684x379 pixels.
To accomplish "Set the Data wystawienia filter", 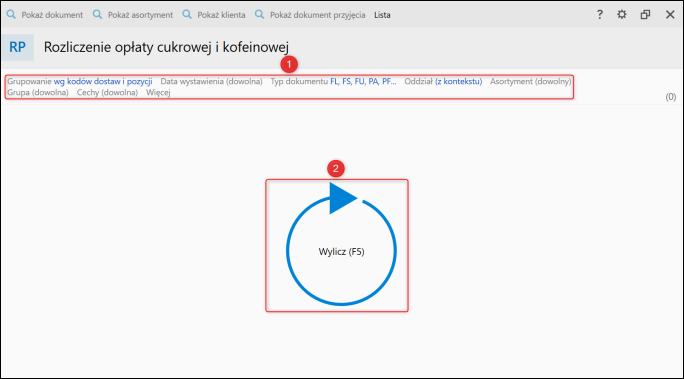I will point(212,82).
